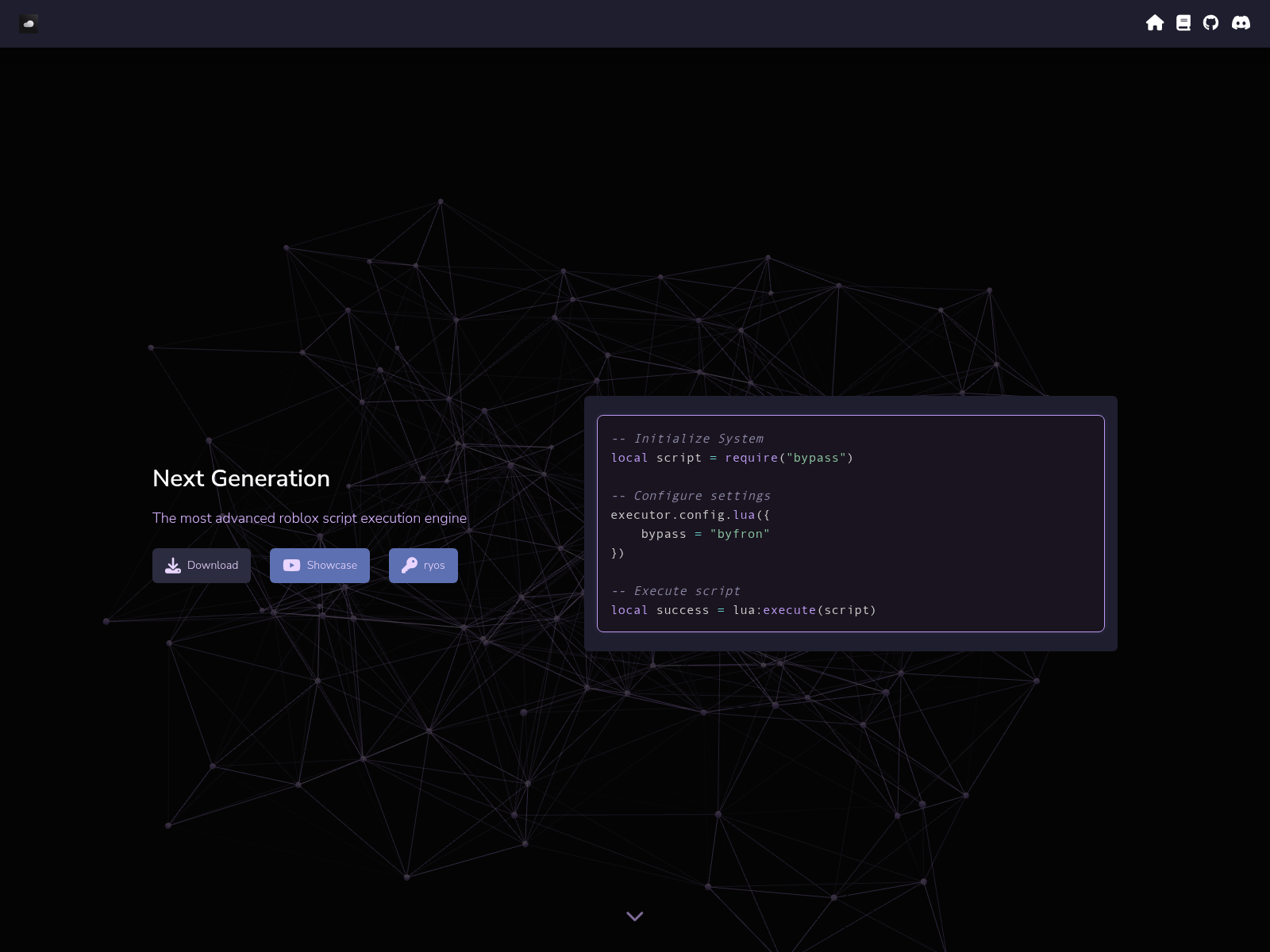Click the ryos key button
Screen dimensions: 1270x952
click(423, 565)
